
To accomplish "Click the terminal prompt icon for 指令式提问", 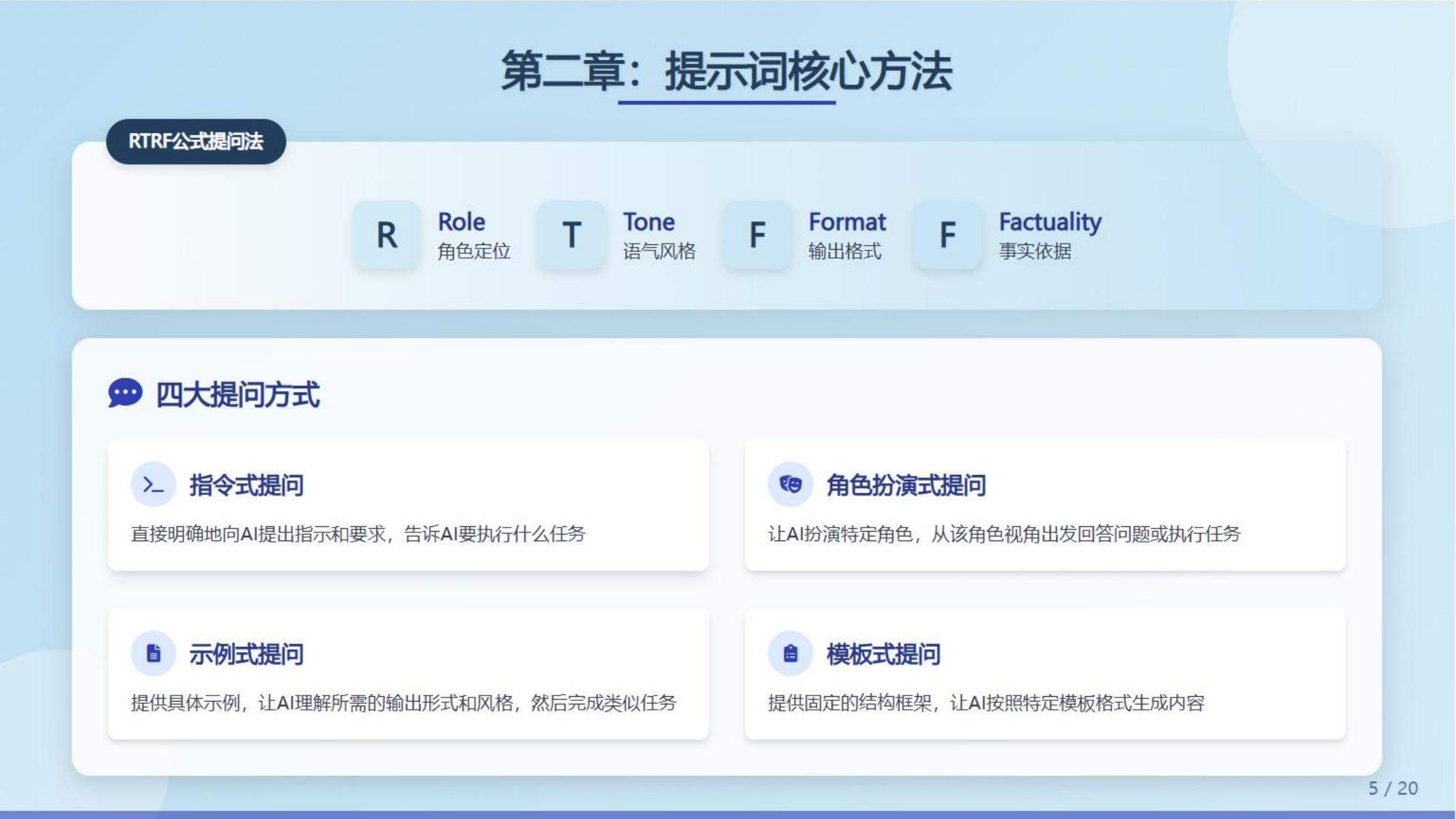I will (x=153, y=485).
